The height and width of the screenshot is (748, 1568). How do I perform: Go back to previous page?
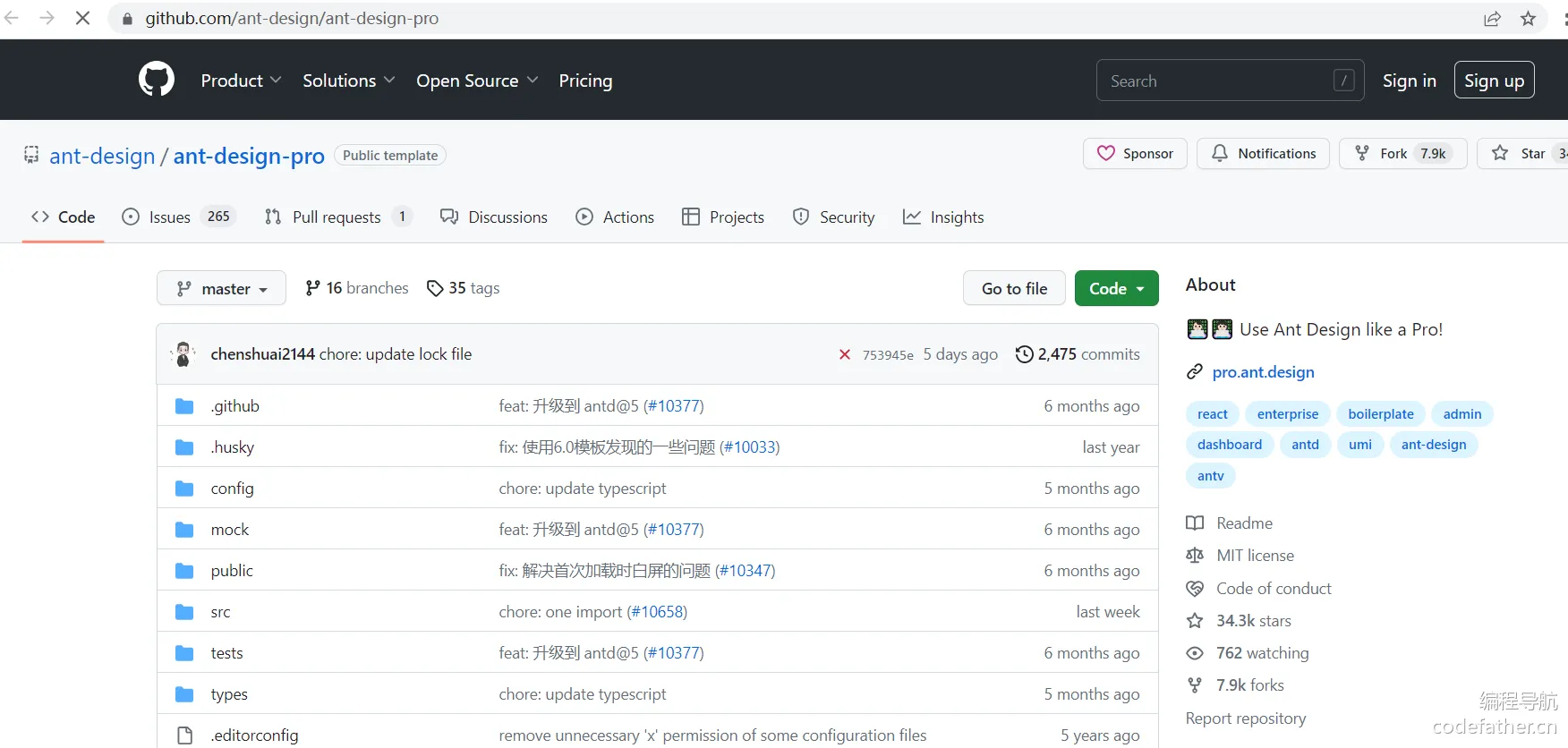click(x=12, y=18)
